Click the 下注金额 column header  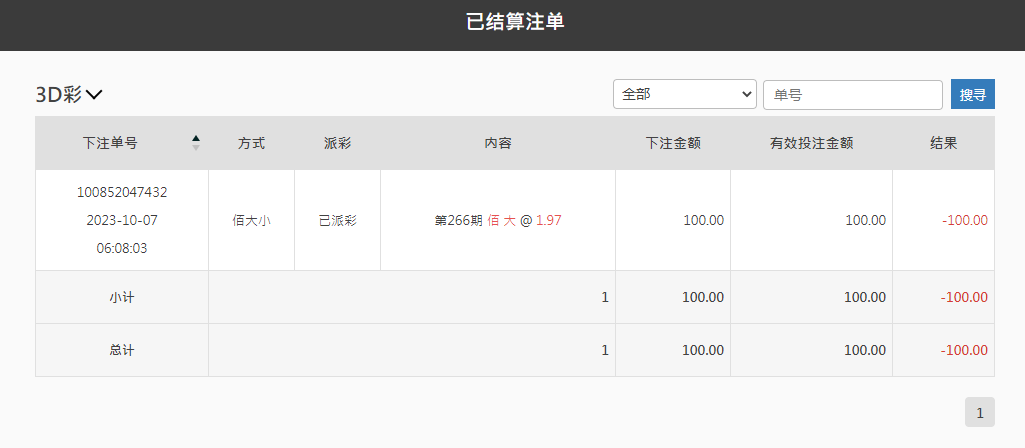(673, 143)
